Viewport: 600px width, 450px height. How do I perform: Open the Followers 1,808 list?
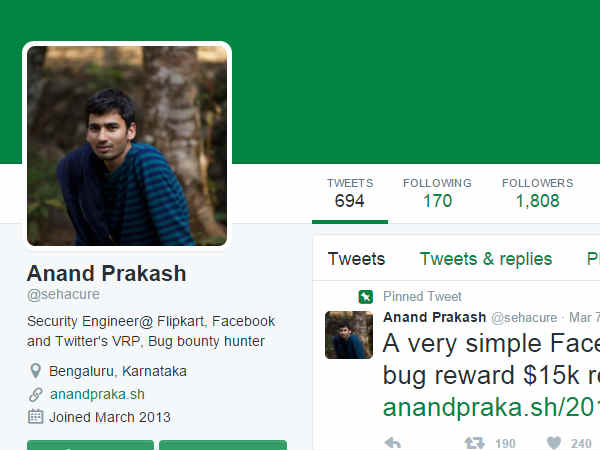click(538, 194)
